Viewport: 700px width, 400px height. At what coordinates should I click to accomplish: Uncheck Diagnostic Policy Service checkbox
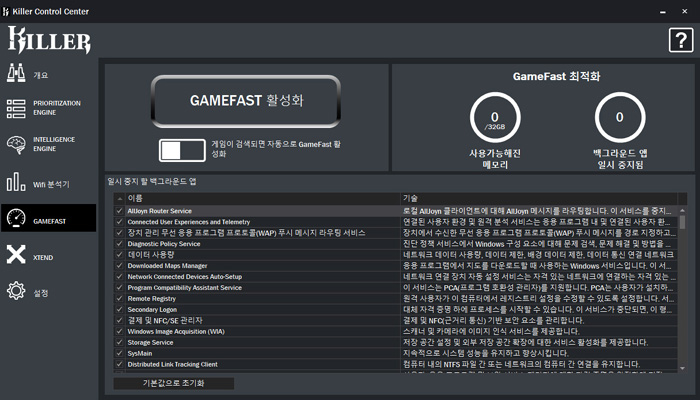[119, 244]
